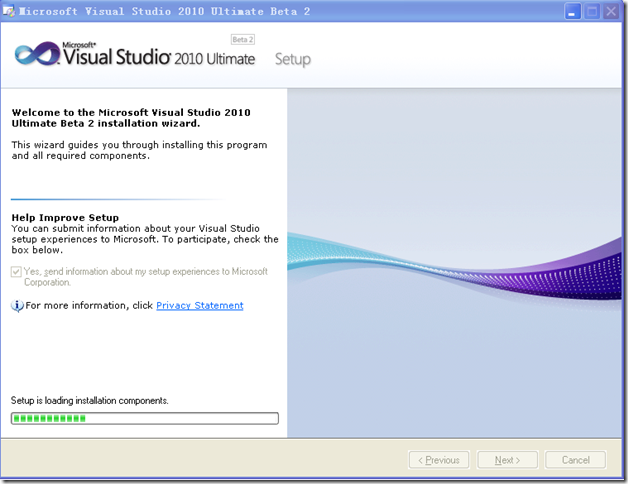Toggle the send setup experiences checkbox
628x484 pixels.
click(16, 272)
